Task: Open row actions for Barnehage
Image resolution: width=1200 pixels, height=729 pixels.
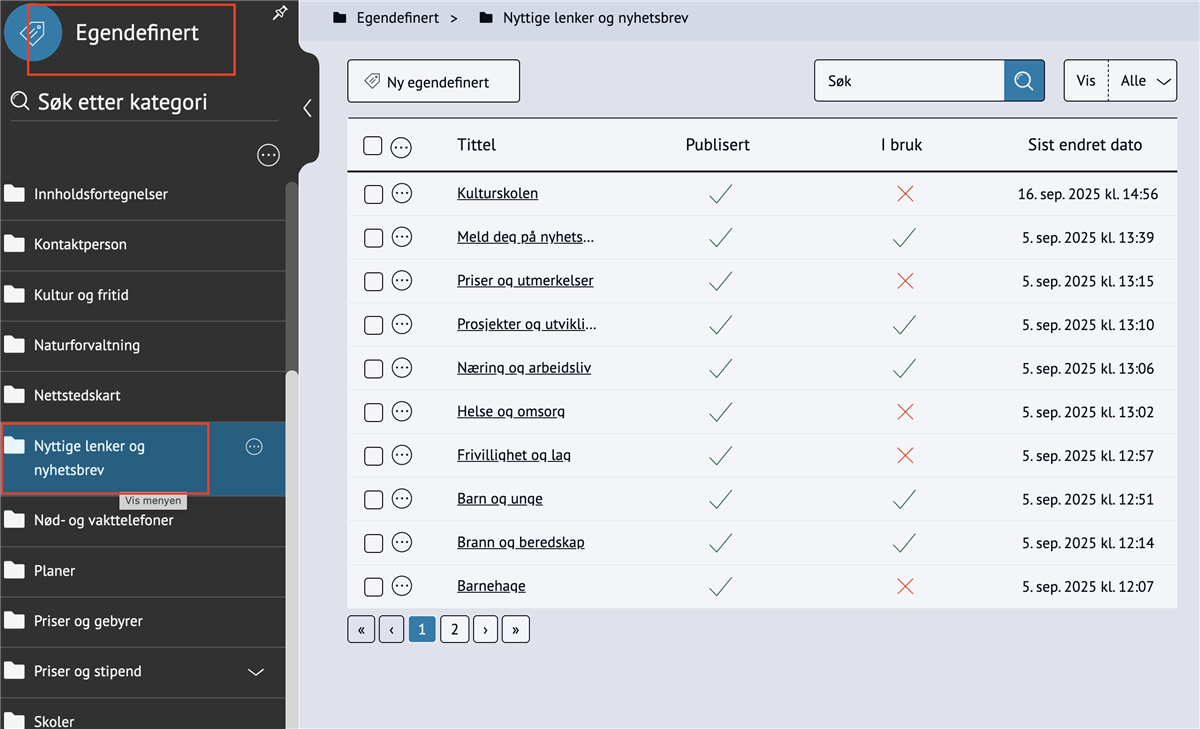Action: (x=402, y=586)
